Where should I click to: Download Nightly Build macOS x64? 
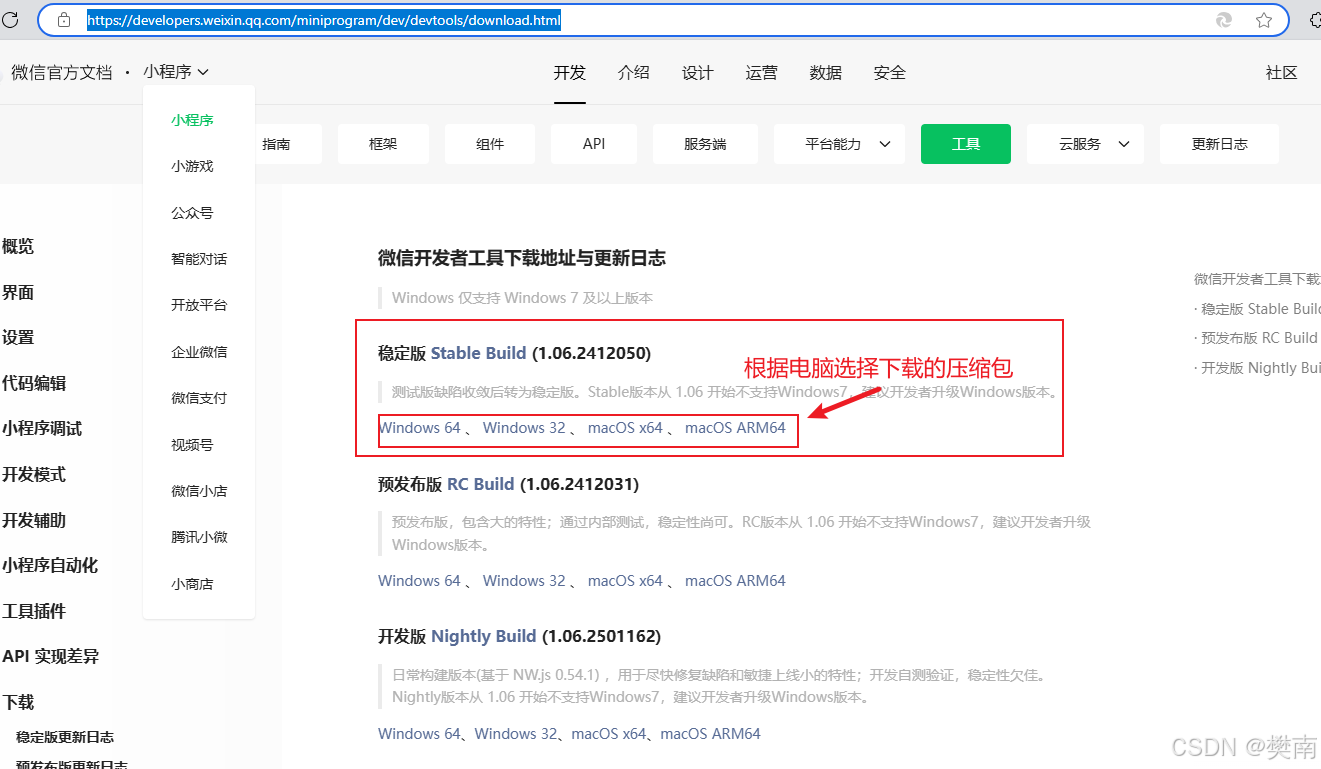click(609, 734)
